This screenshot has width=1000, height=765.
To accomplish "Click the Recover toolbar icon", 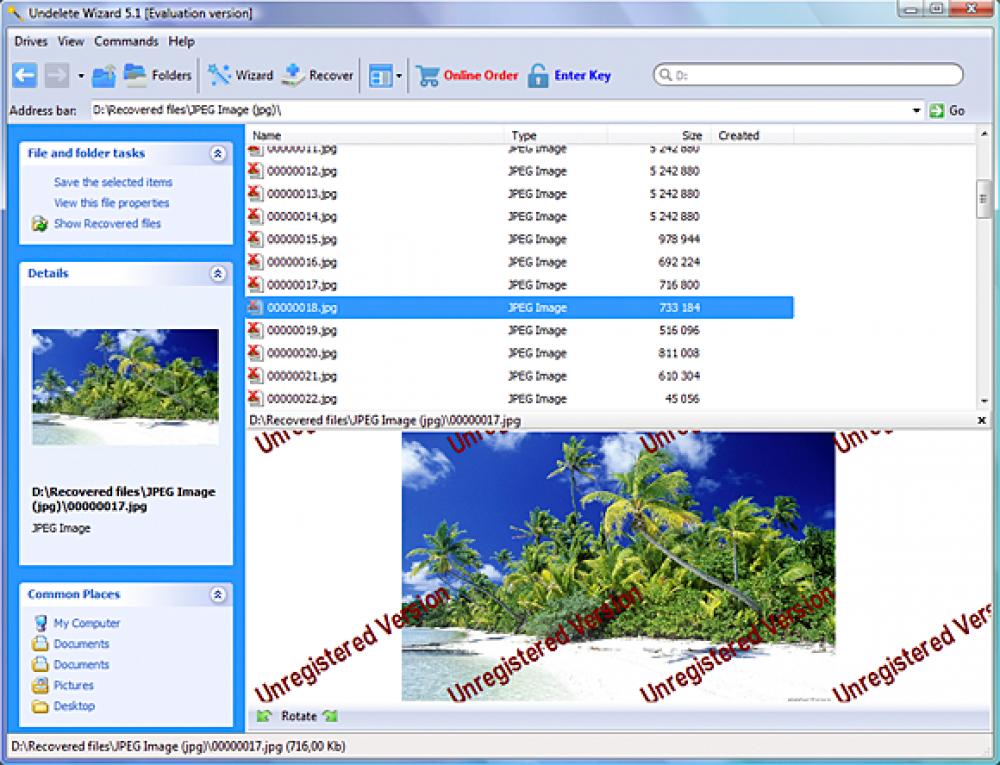I will (x=294, y=75).
